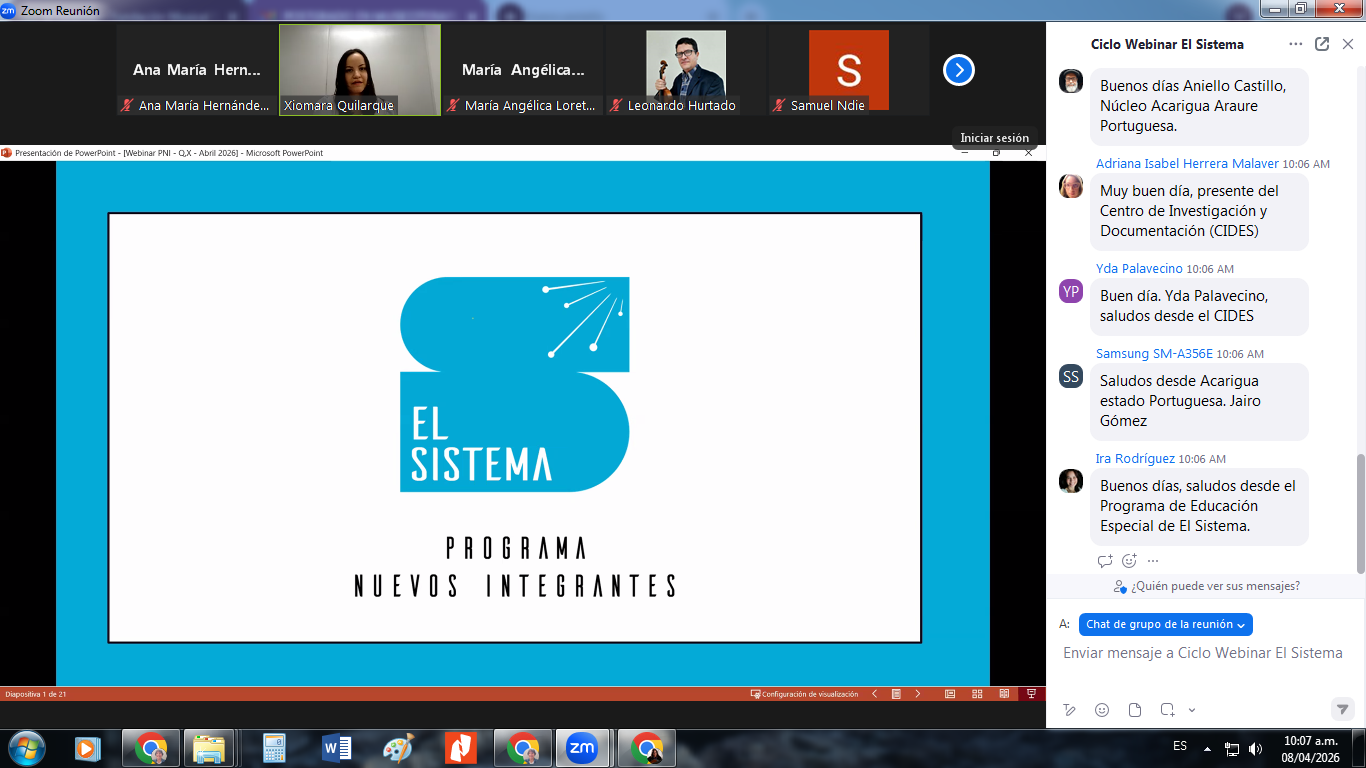Open emoji picker in chat composer
1366x768 pixels.
tap(1102, 710)
